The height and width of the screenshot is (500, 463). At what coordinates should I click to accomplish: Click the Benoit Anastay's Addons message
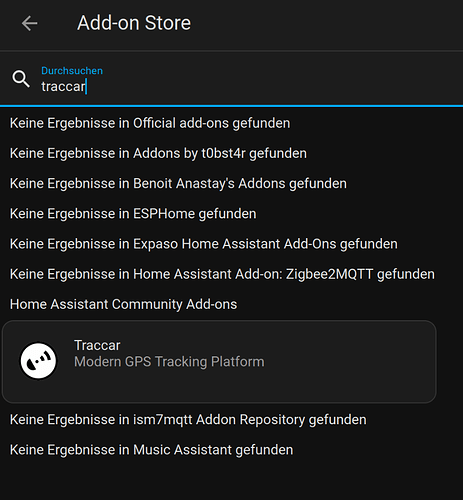pyautogui.click(x=178, y=184)
